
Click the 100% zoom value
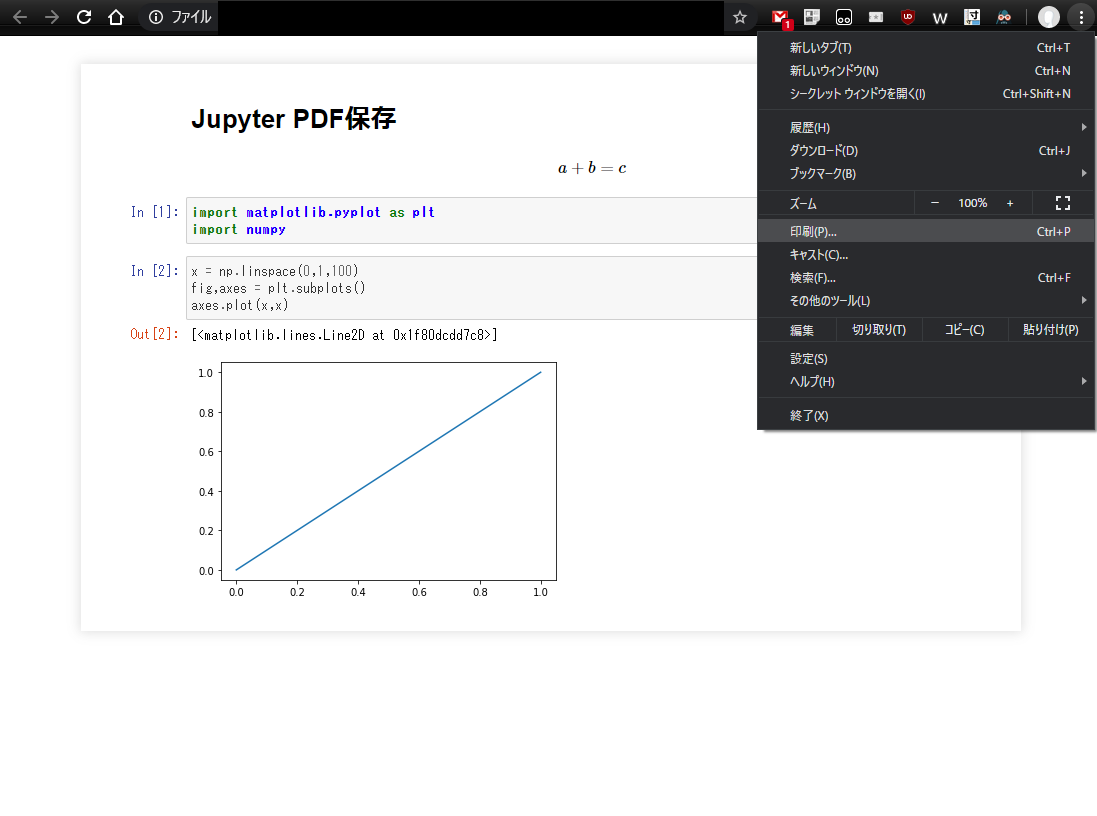click(x=972, y=203)
